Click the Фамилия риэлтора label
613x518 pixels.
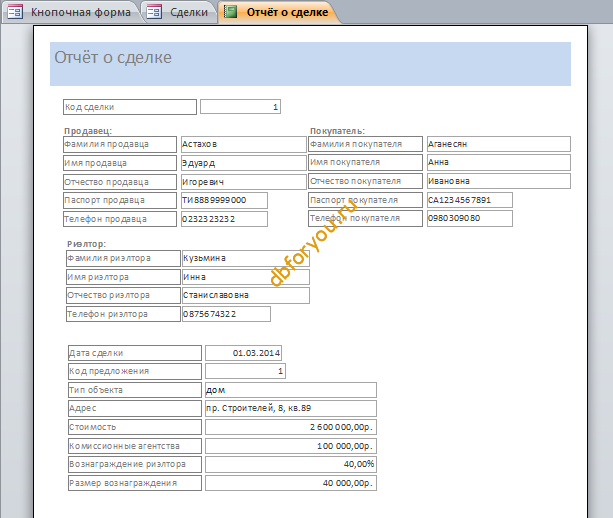[123, 258]
